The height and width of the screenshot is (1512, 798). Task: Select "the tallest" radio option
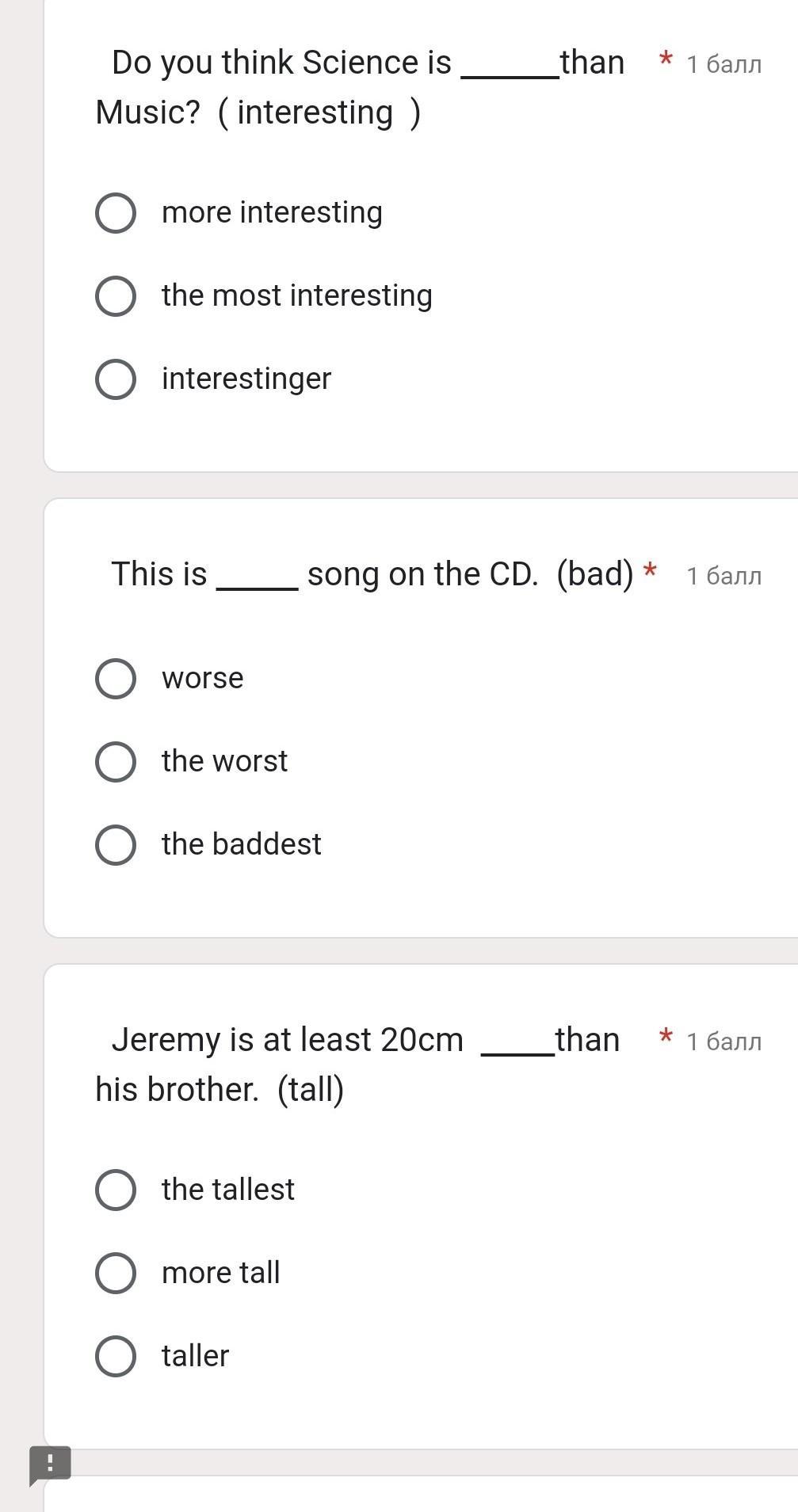[116, 1190]
